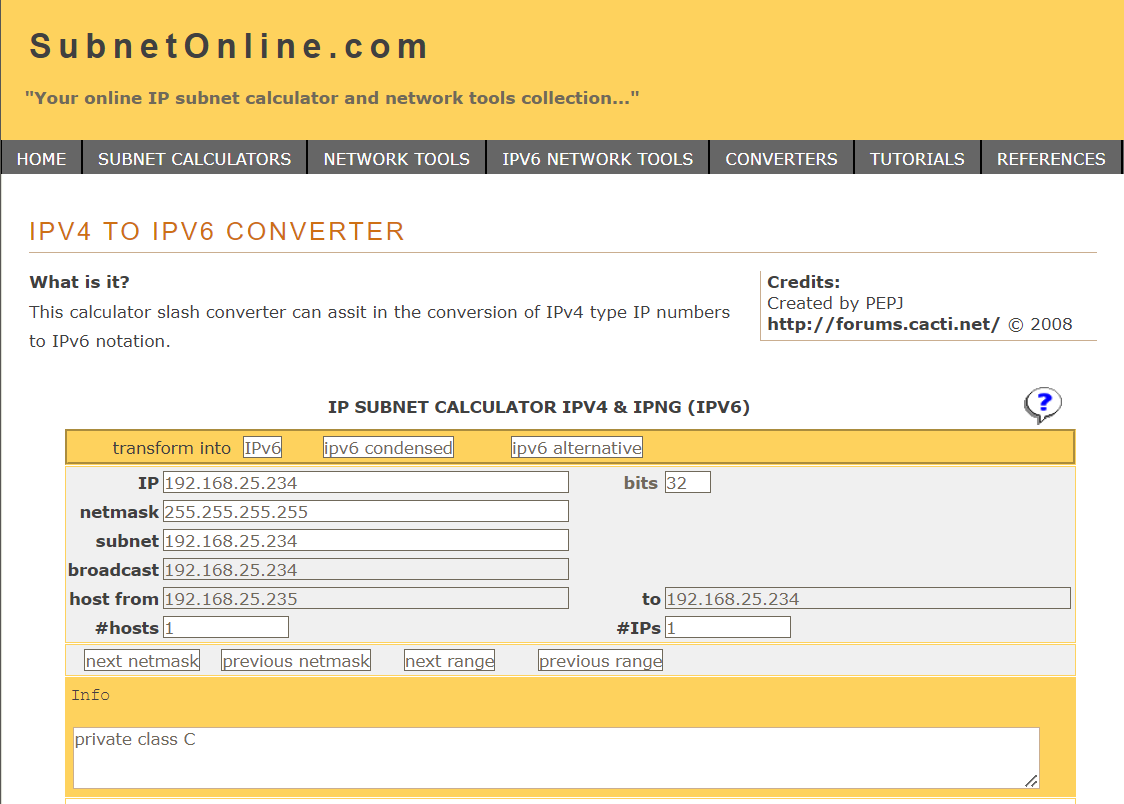Focus the #hosts input field

[x=226, y=628]
